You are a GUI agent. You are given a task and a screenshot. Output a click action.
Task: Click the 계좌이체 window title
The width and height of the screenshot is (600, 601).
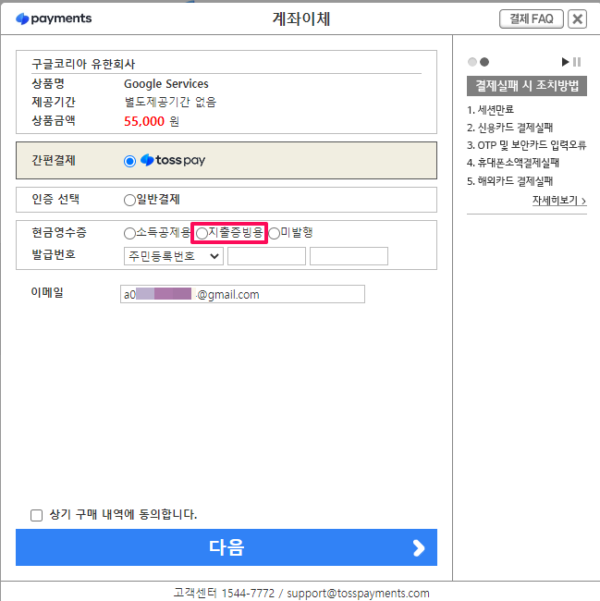(301, 19)
